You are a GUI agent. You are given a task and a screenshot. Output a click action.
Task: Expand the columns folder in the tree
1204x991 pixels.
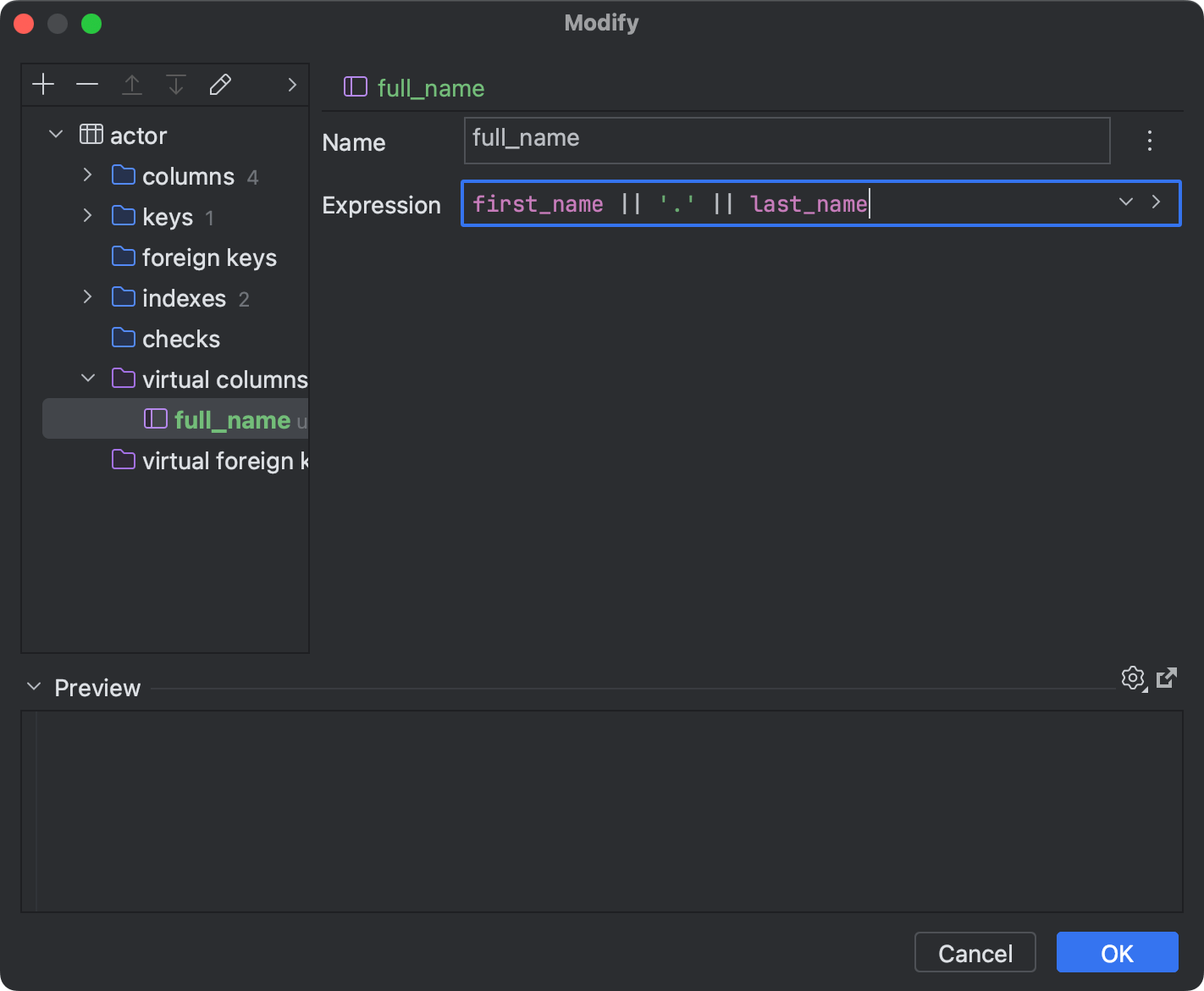click(x=87, y=175)
